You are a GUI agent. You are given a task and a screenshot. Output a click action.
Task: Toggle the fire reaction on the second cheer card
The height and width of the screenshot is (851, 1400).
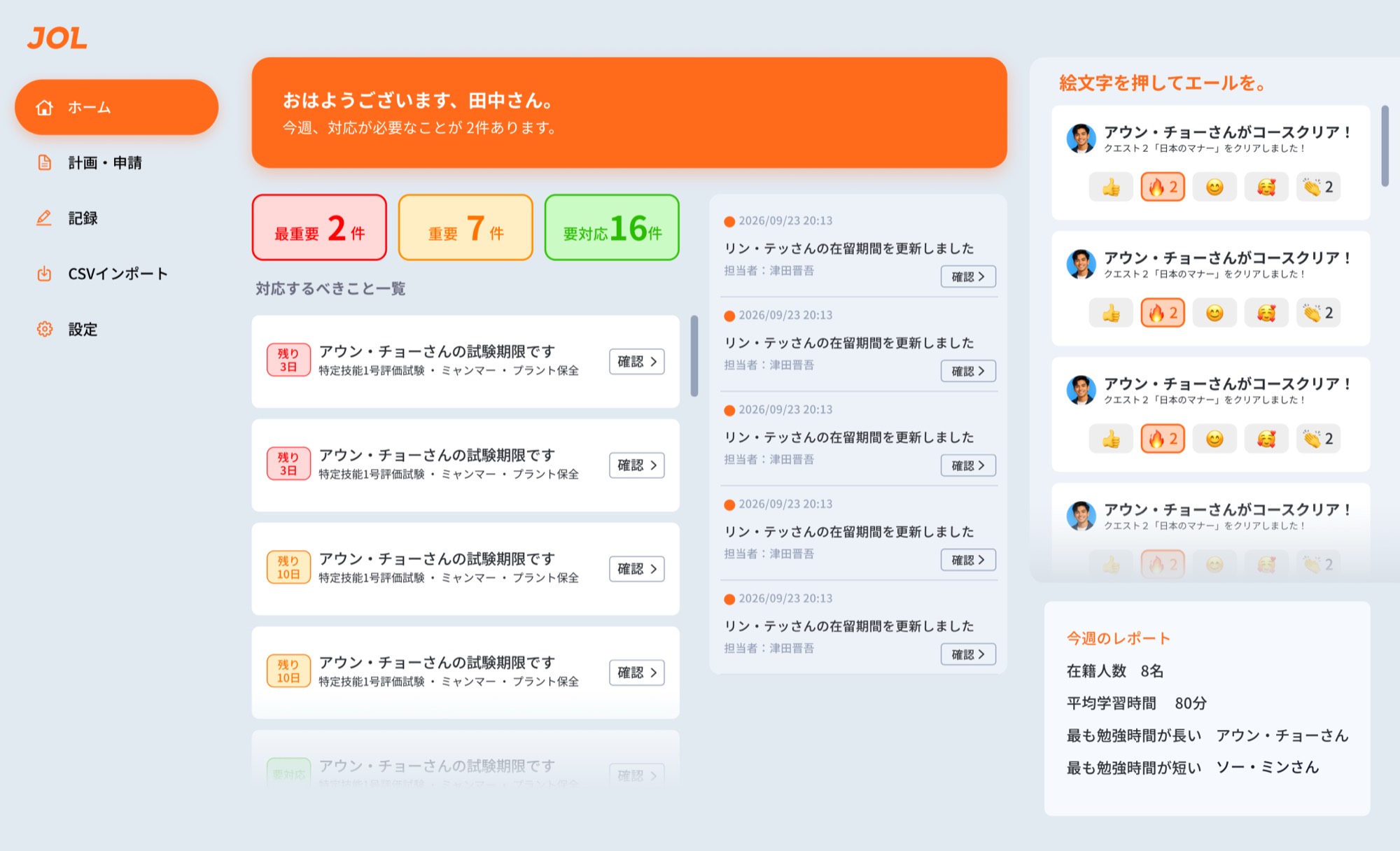(1163, 313)
